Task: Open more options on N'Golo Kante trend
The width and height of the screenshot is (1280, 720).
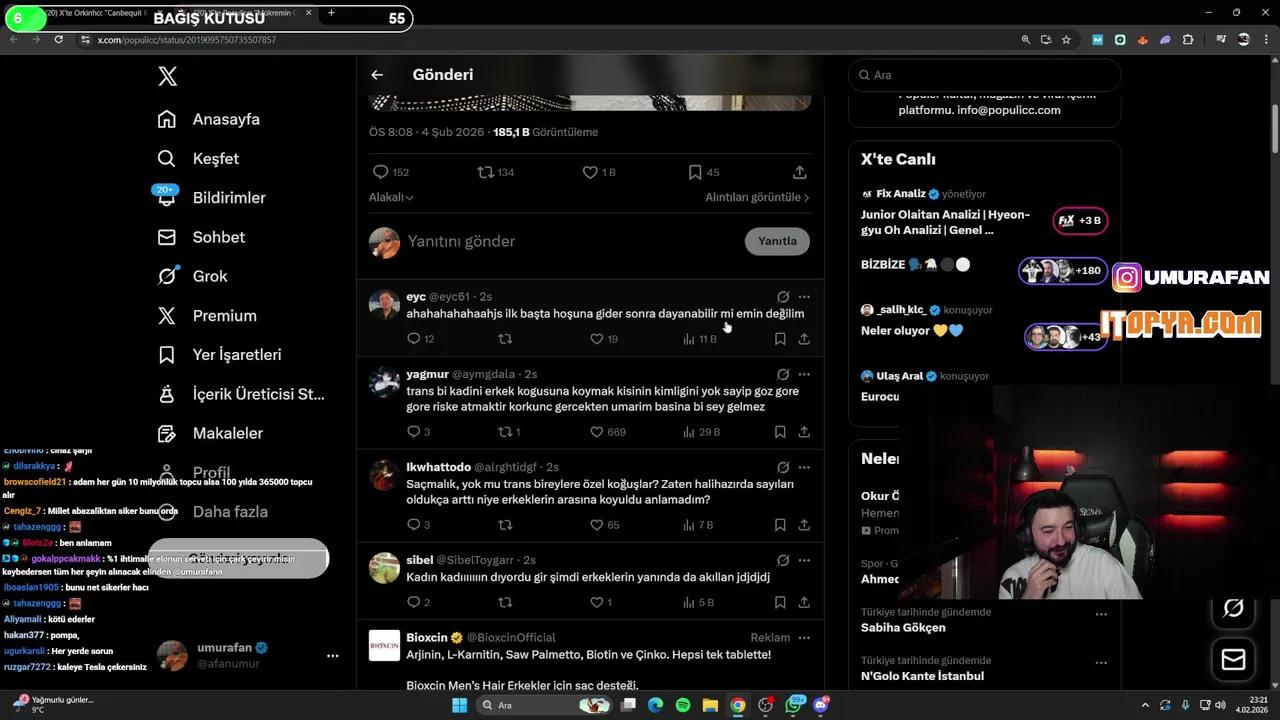Action: (1101, 662)
